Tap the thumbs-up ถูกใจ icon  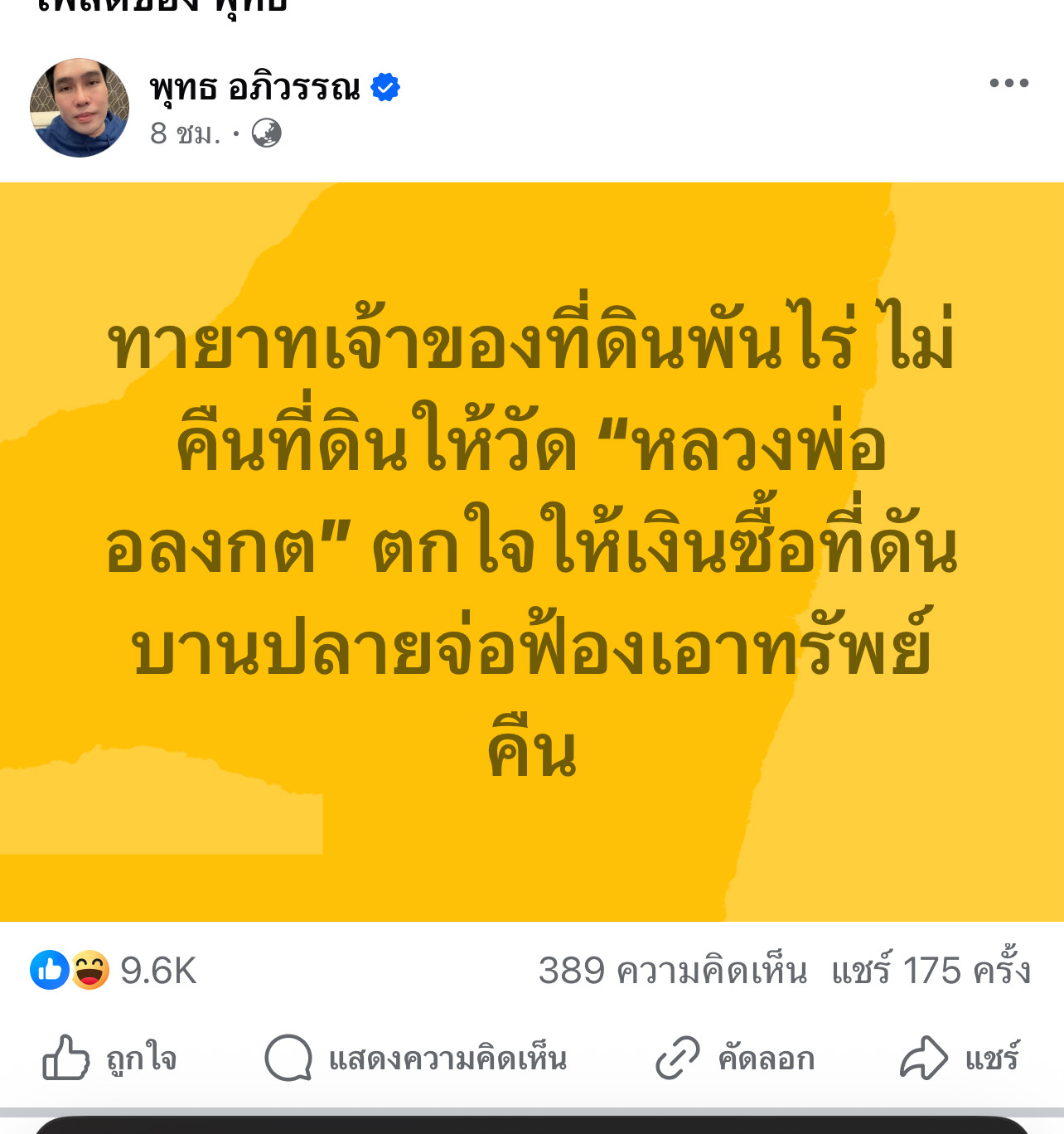(65, 1058)
